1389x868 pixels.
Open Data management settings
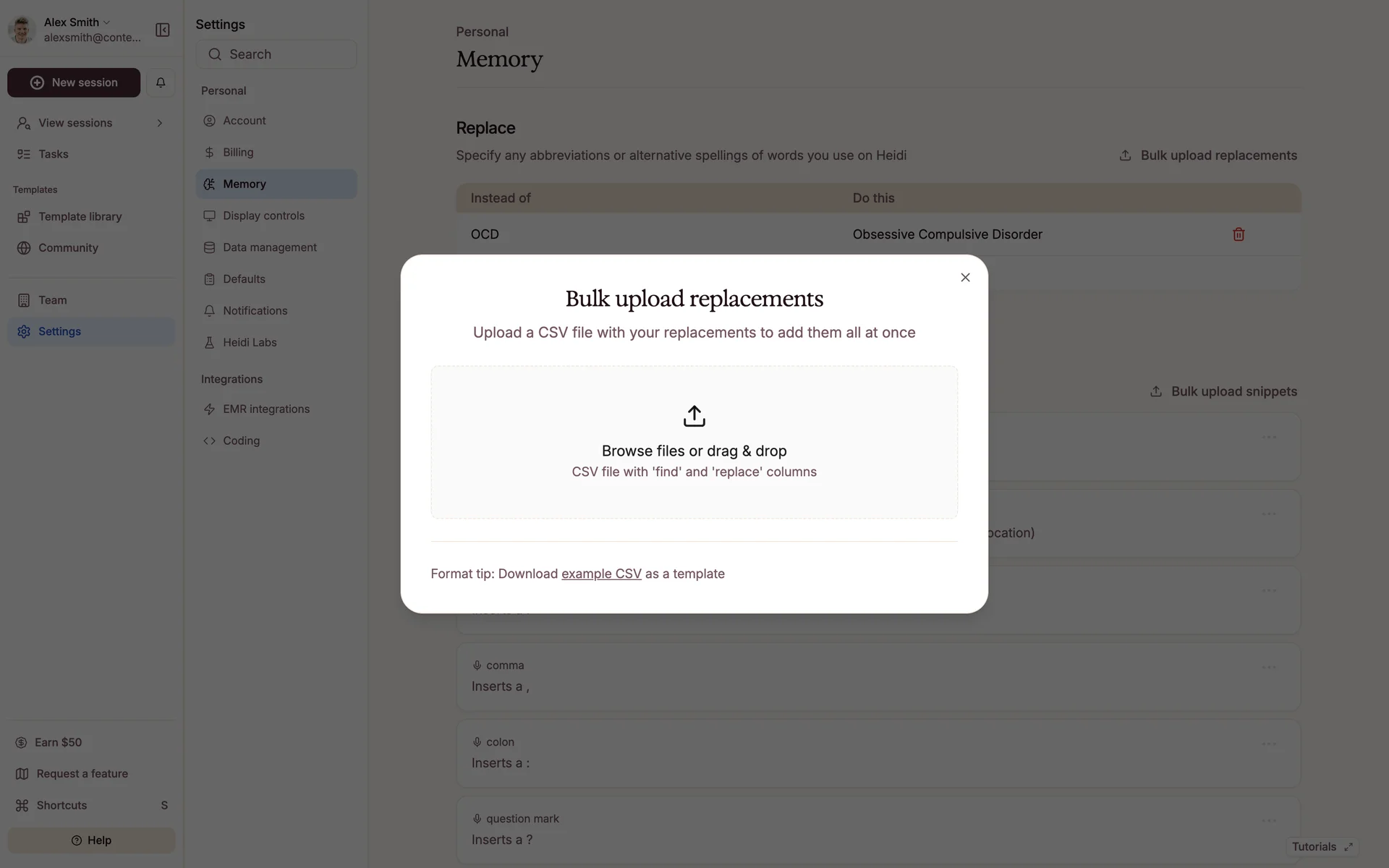pyautogui.click(x=269, y=247)
